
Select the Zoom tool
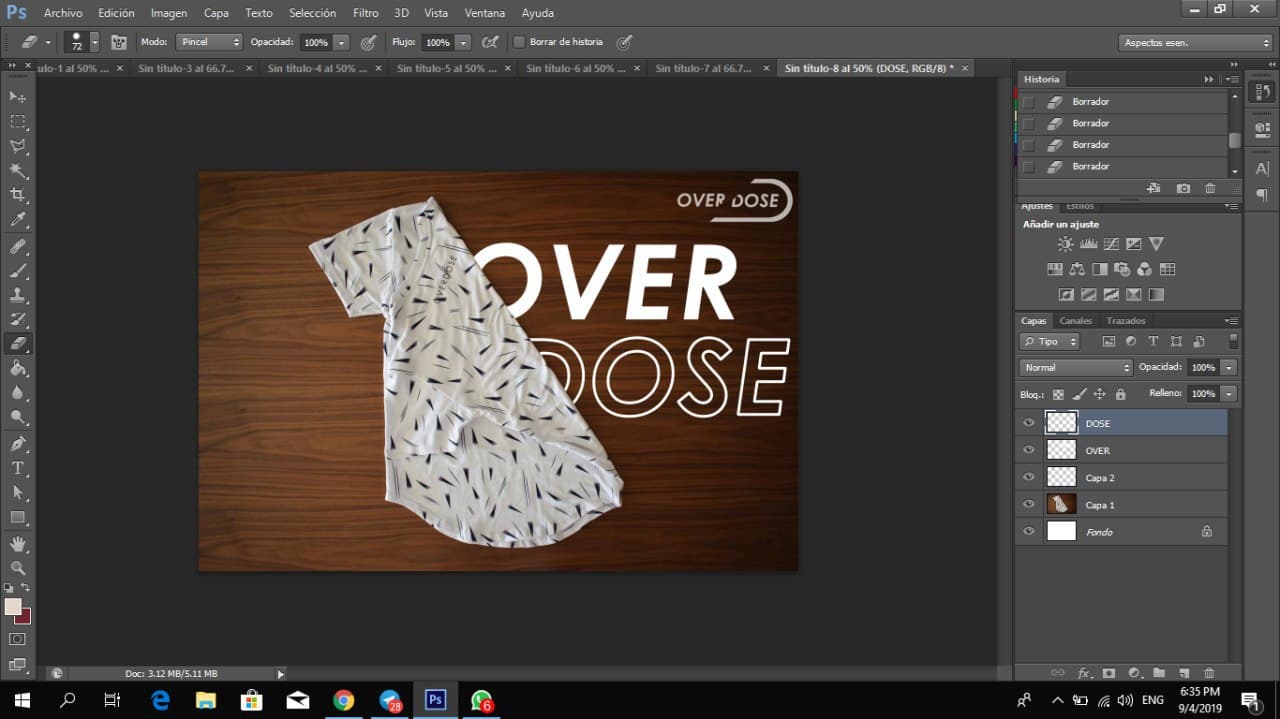(x=18, y=567)
